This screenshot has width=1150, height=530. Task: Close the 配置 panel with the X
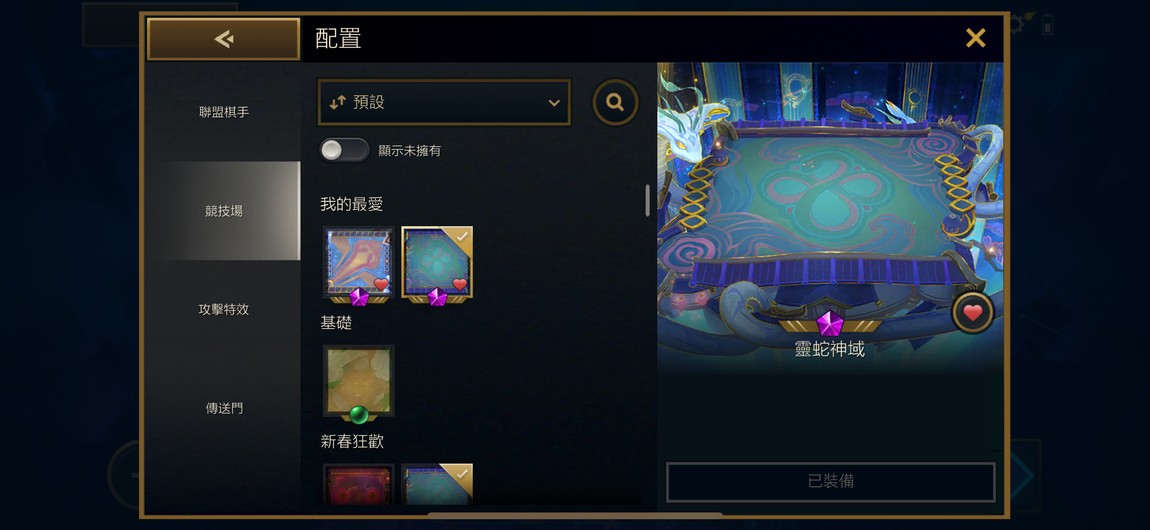click(x=975, y=38)
